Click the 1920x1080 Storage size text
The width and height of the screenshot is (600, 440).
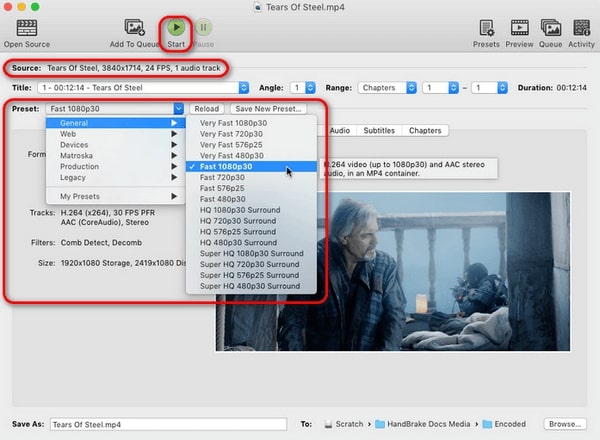click(123, 263)
